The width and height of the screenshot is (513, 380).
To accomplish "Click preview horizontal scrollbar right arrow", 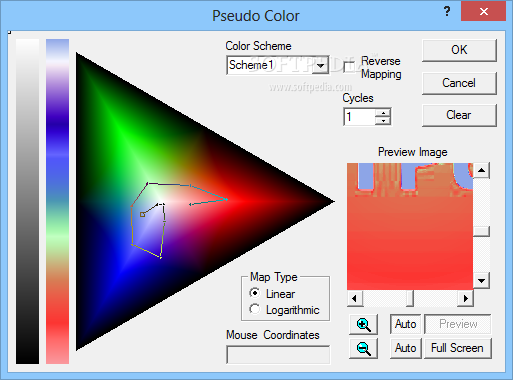I will click(465, 298).
